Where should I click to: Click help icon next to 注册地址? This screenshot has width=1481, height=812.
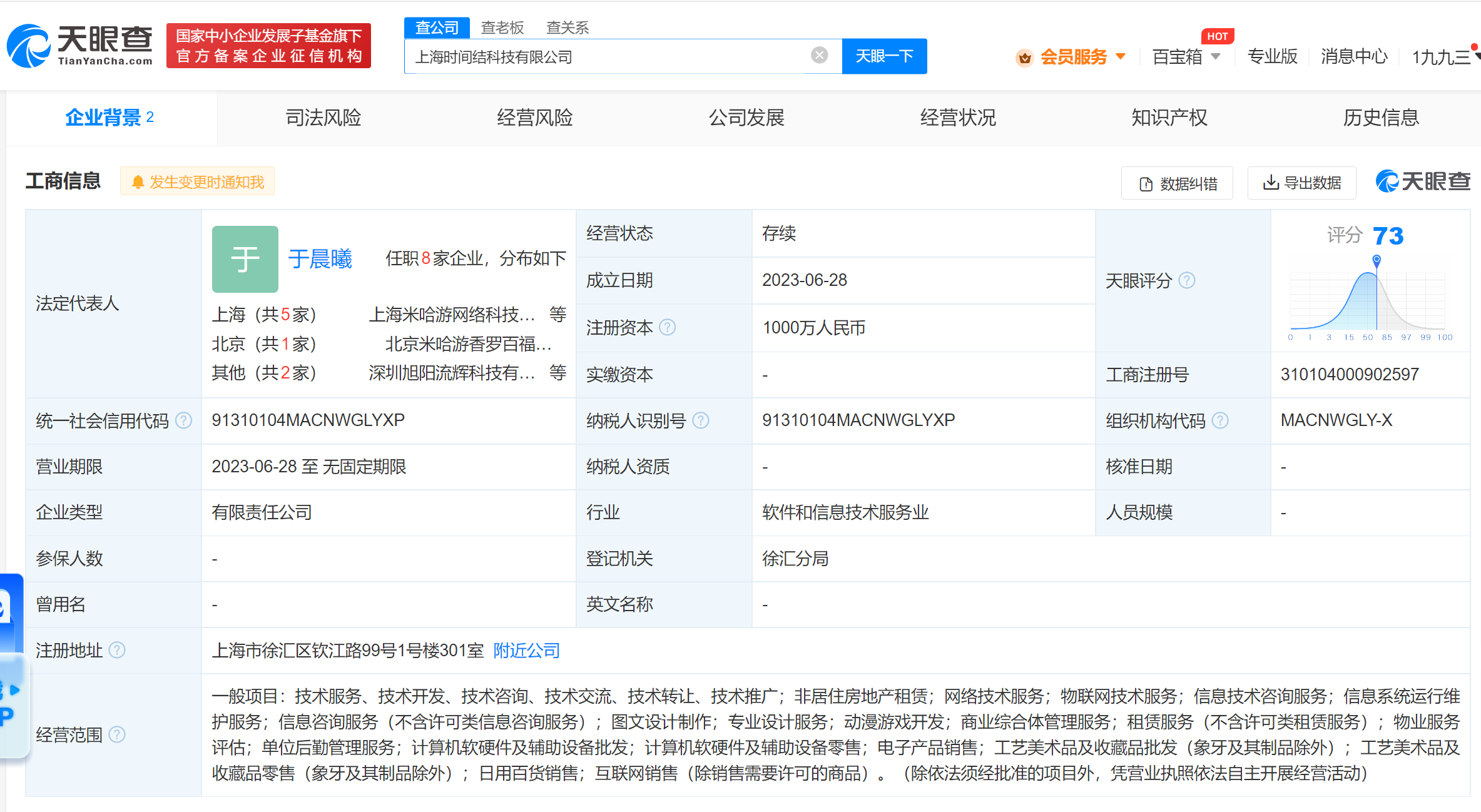[117, 651]
